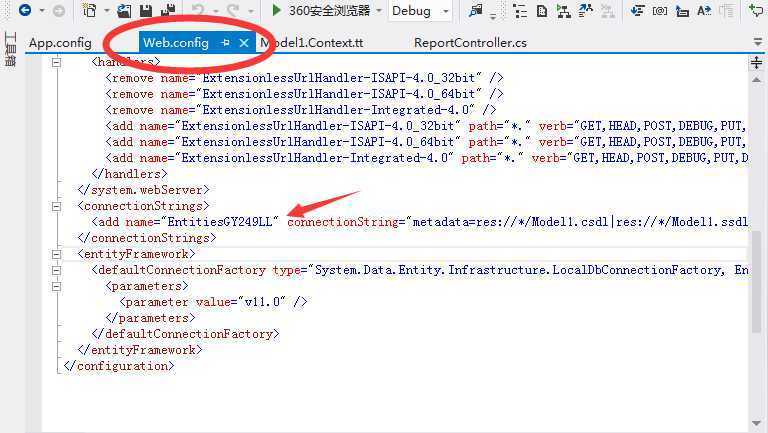The width and height of the screenshot is (768, 433).
Task: Open the New Project dropdown arrow
Action: [x=106, y=11]
